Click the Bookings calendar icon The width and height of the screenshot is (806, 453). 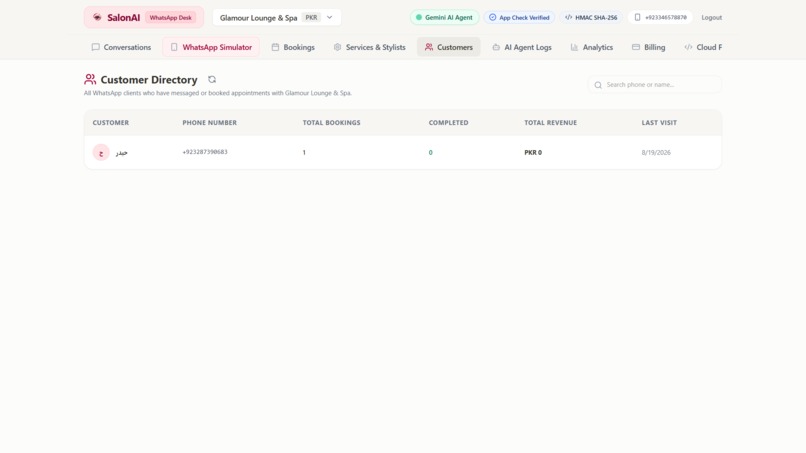[276, 47]
